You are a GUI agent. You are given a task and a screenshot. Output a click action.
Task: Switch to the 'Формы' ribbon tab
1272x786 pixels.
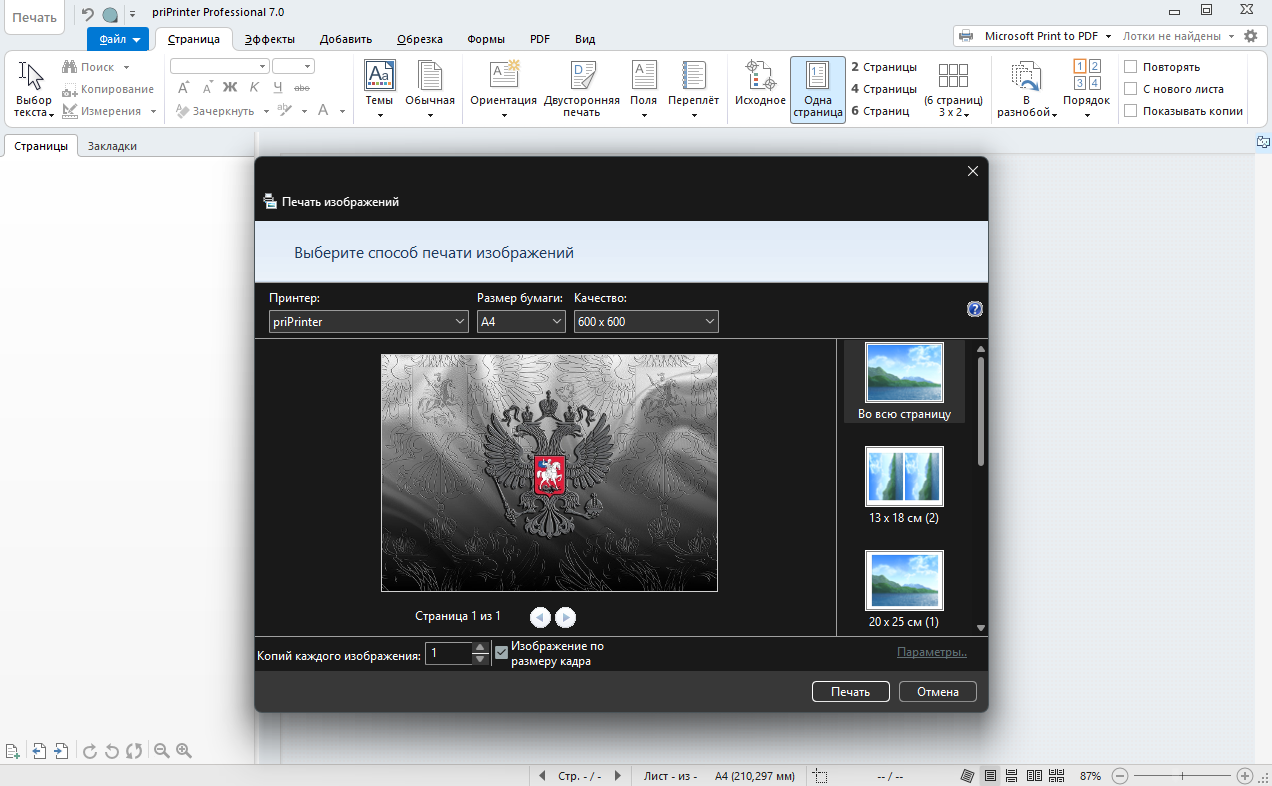485,39
